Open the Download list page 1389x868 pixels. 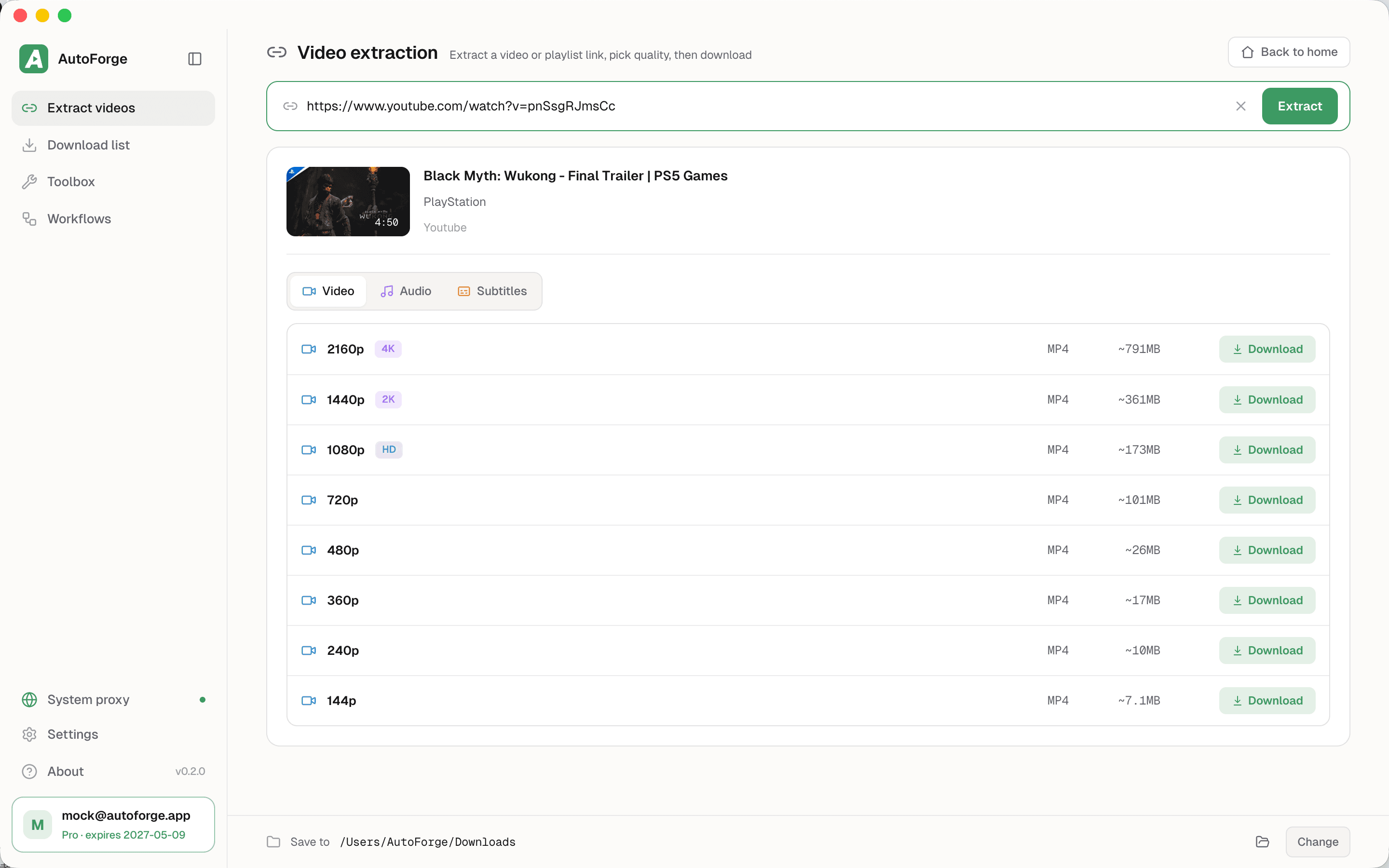[x=113, y=145]
